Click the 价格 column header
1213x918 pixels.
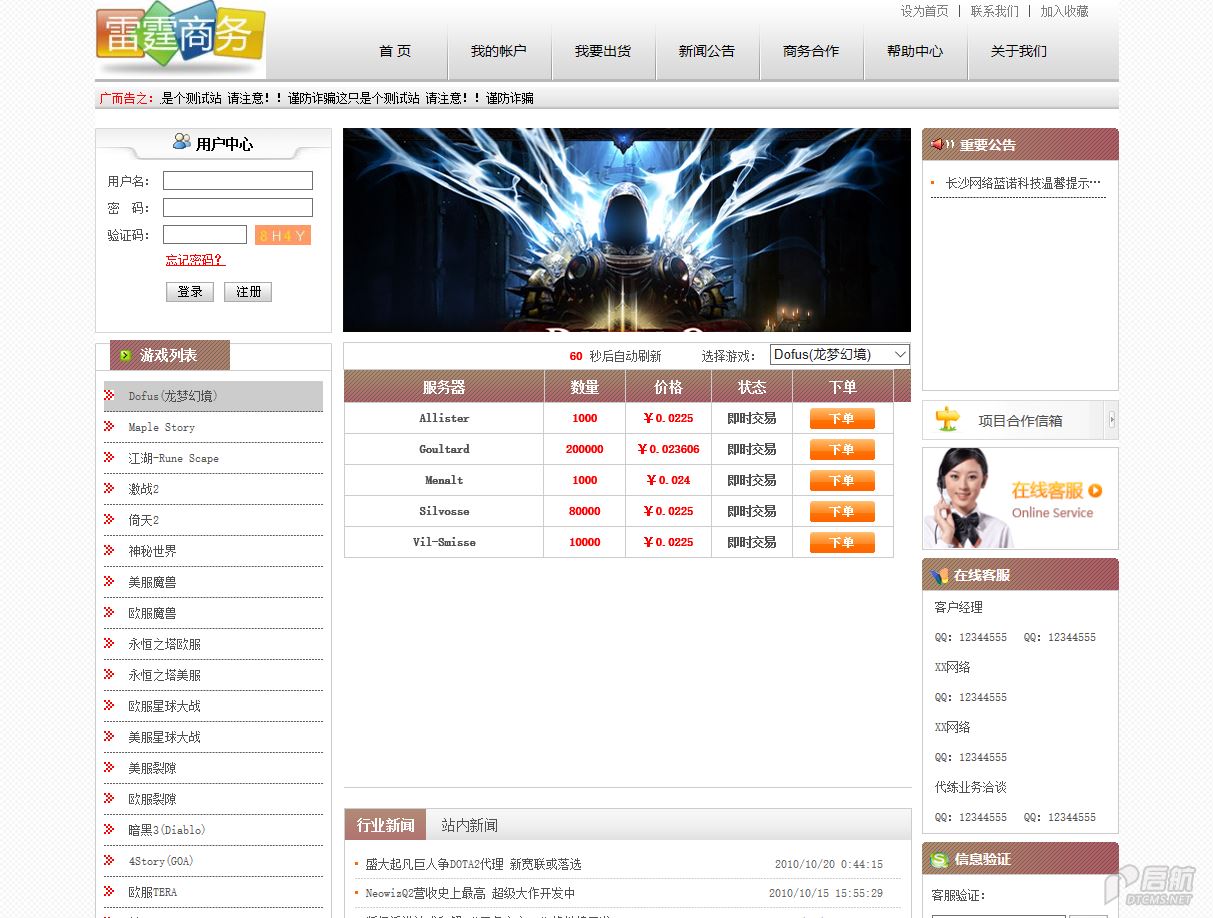click(668, 387)
